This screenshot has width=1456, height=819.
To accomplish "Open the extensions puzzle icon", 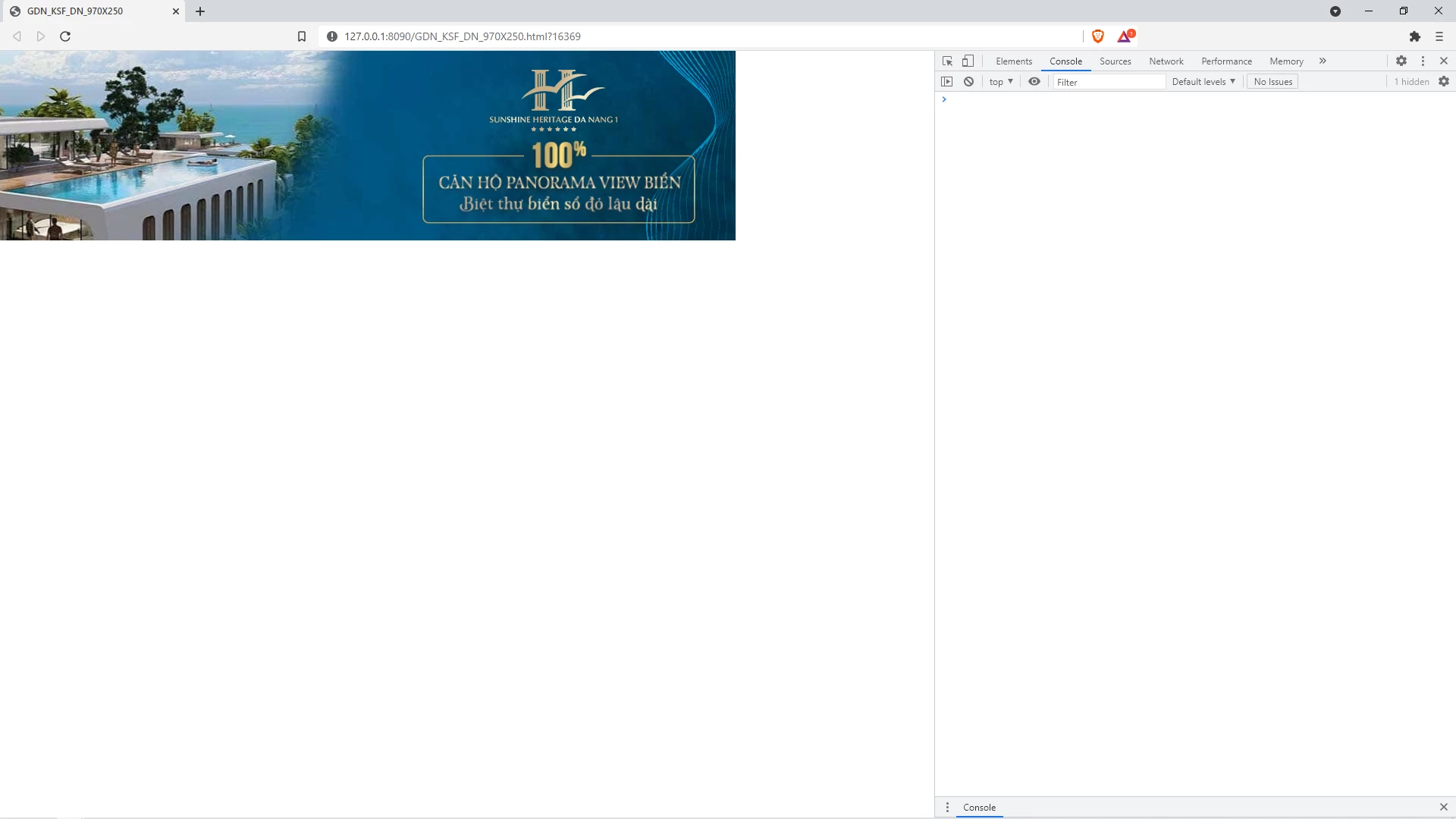I will 1414,36.
